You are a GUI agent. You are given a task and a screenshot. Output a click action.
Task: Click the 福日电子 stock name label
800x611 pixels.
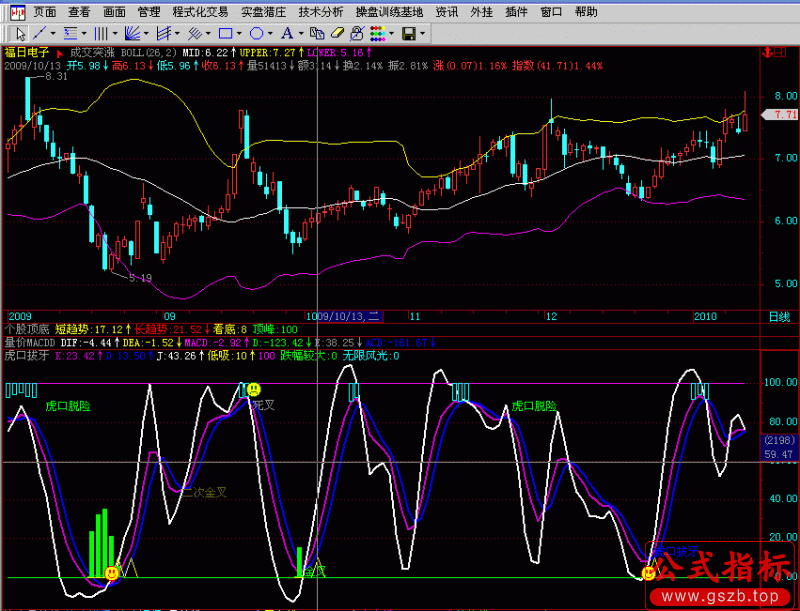27,51
